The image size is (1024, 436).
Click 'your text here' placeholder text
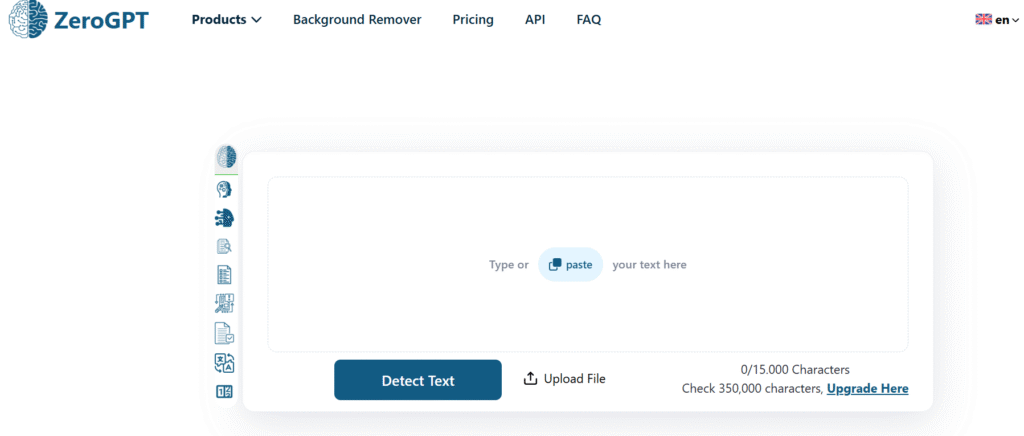click(649, 264)
